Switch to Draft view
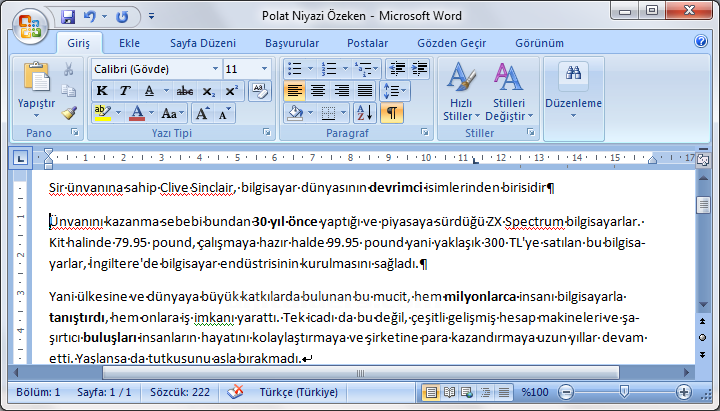The image size is (720, 411). [504, 392]
